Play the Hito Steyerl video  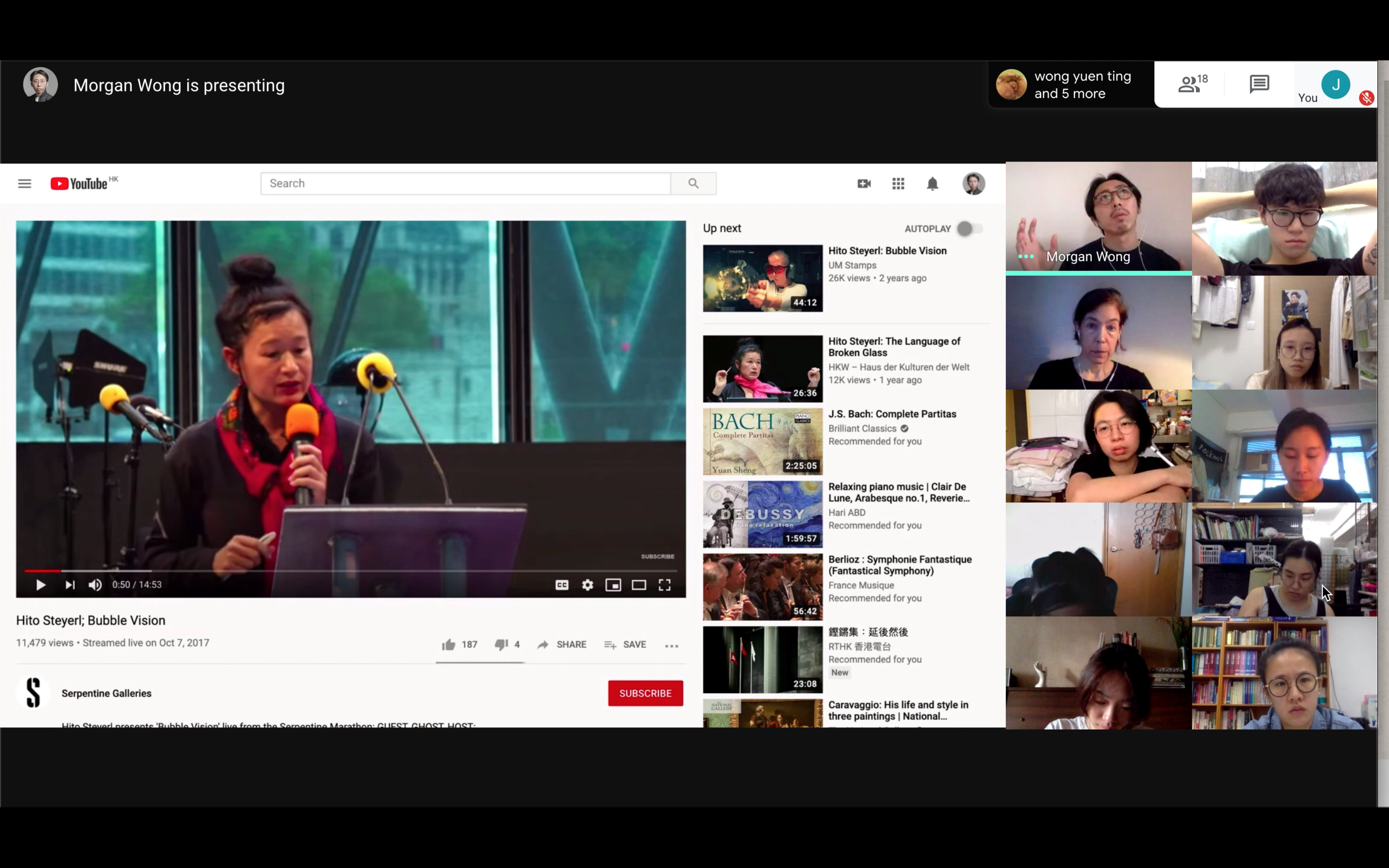(x=40, y=585)
